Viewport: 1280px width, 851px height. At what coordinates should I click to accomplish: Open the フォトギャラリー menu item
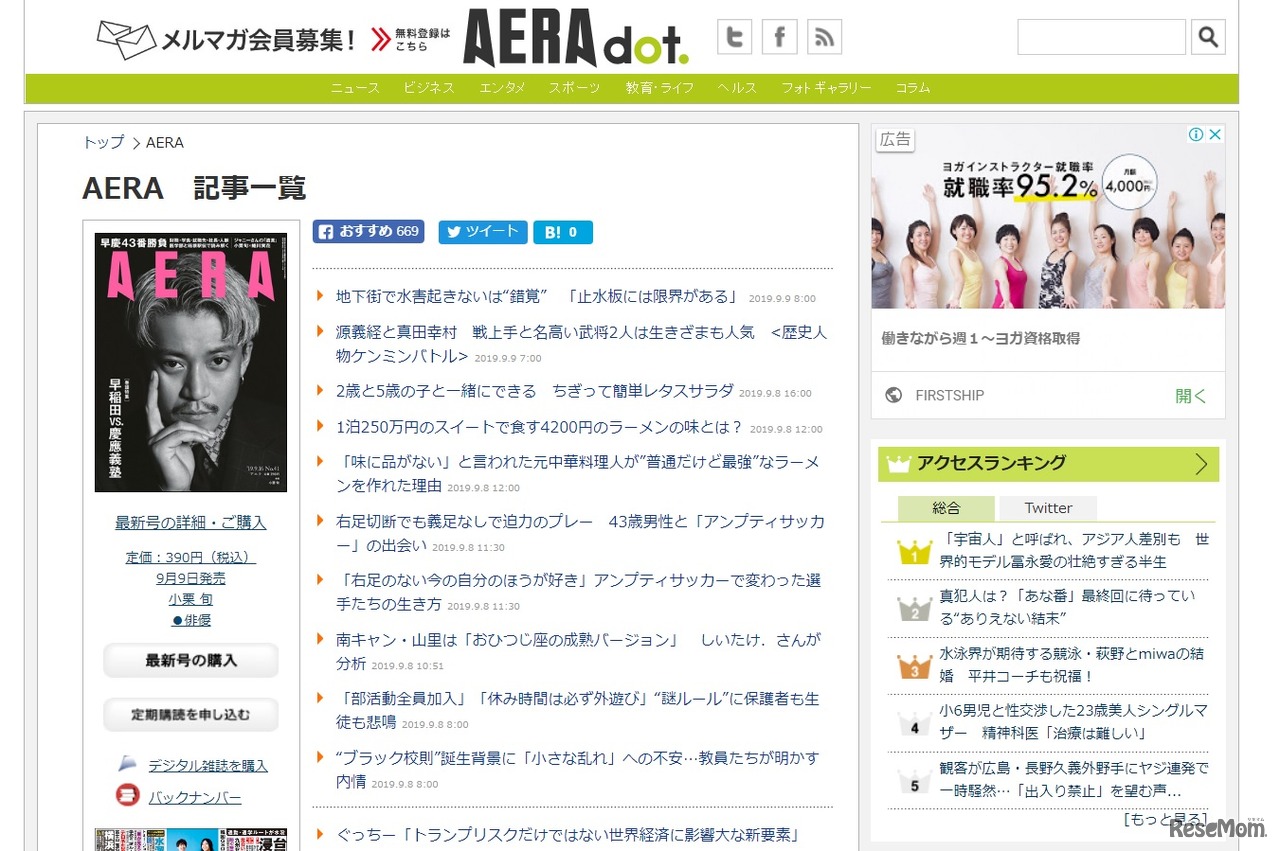pos(826,88)
